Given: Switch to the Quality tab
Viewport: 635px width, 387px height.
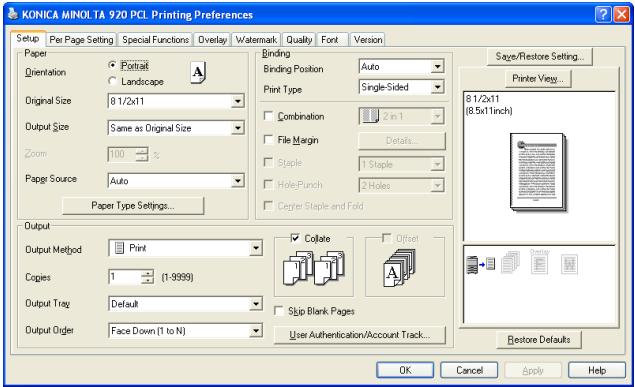Looking at the screenshot, I should tap(299, 40).
